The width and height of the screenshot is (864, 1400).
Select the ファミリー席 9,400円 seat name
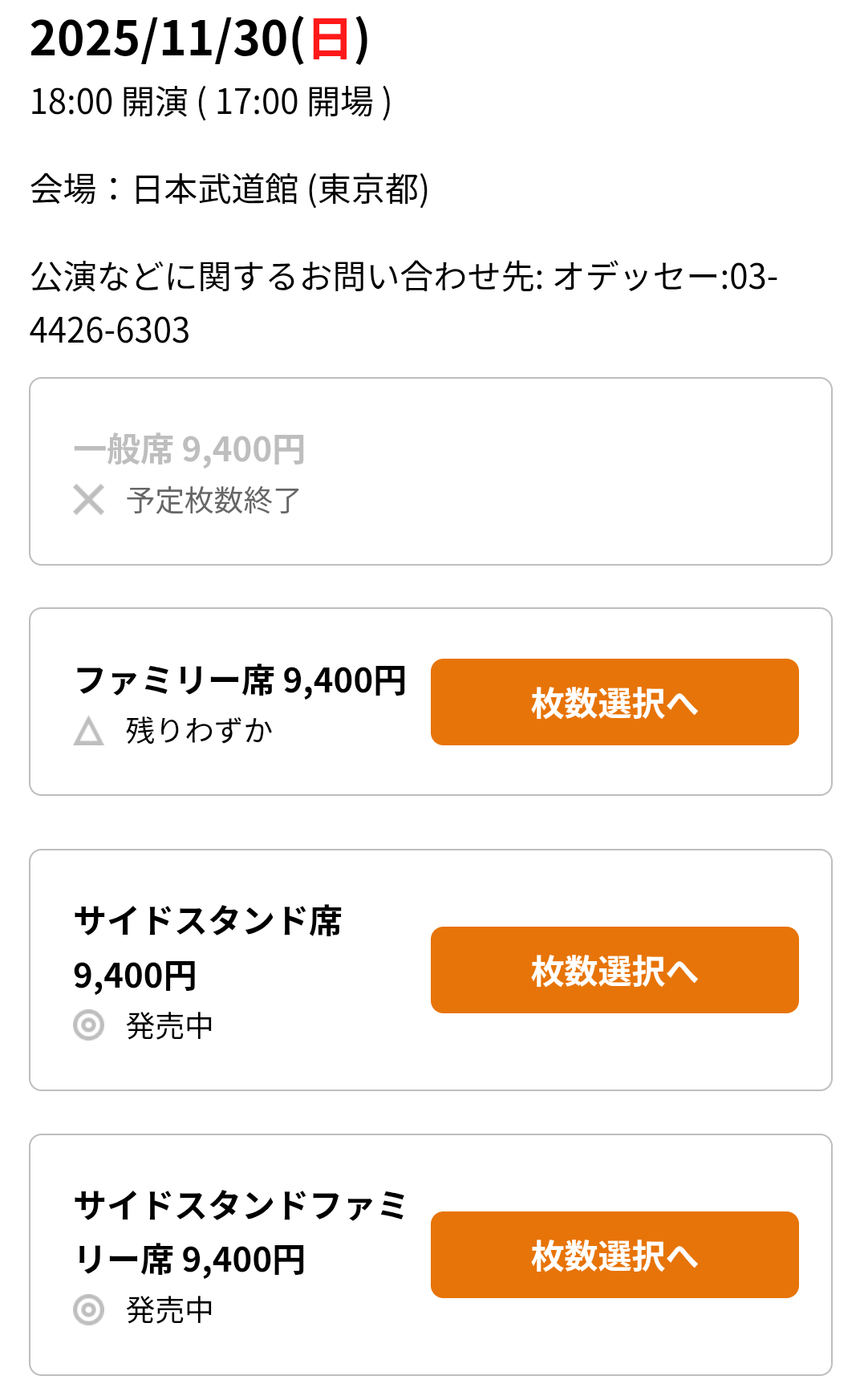[240, 680]
